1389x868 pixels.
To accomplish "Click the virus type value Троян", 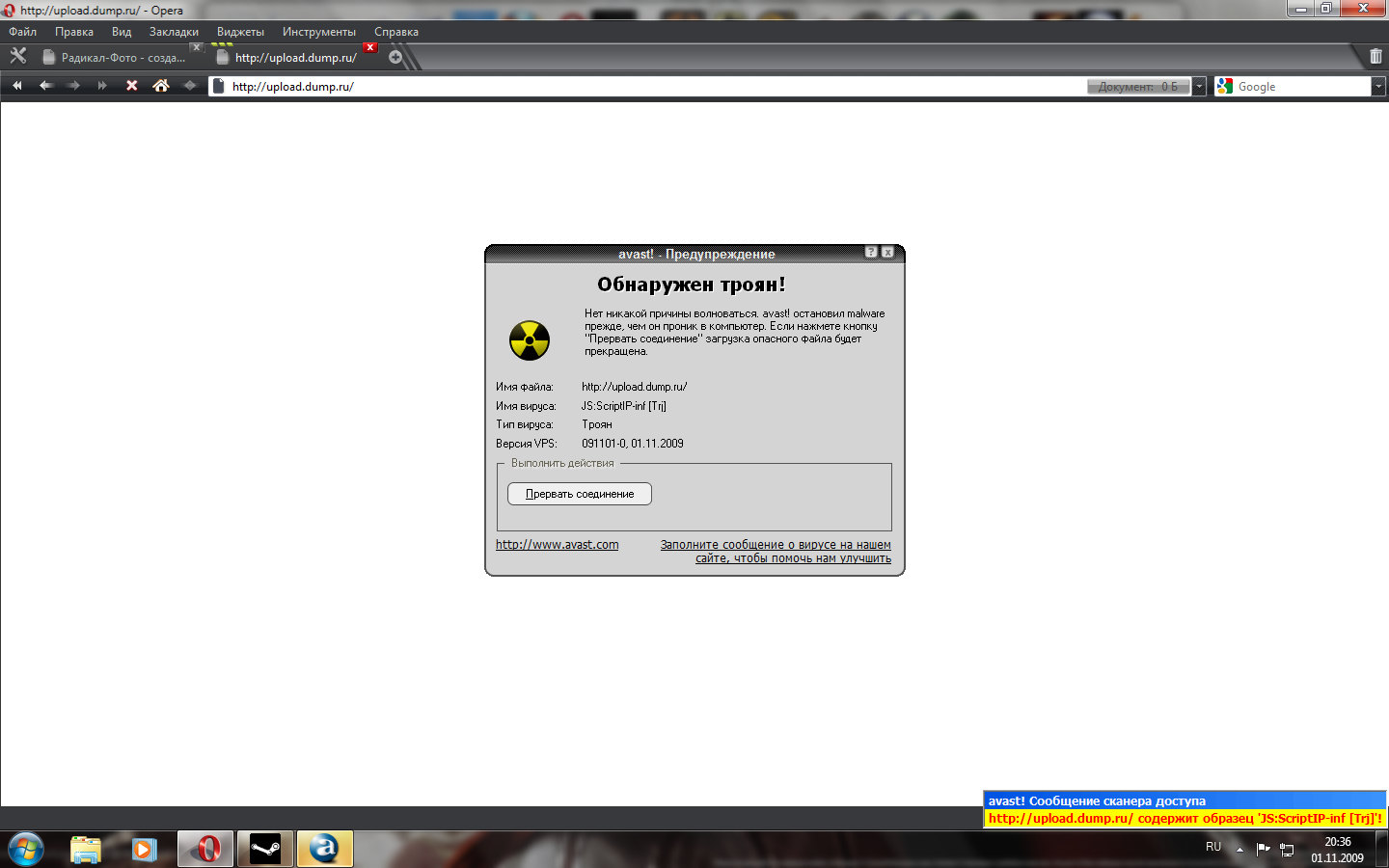I will 597,424.
